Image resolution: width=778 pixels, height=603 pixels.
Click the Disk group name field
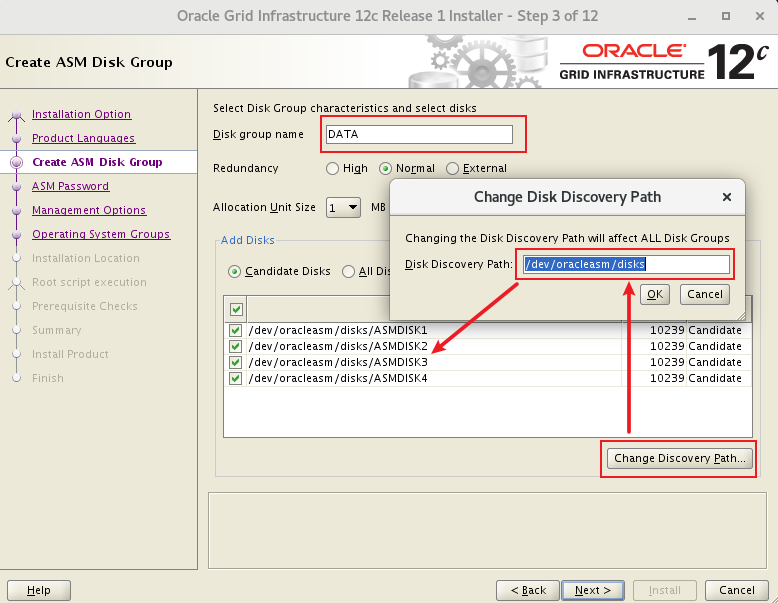point(418,134)
